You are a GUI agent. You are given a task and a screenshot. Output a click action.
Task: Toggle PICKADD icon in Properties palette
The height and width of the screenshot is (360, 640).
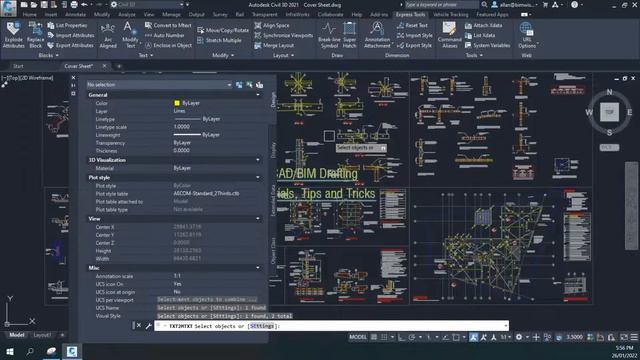(x=239, y=85)
